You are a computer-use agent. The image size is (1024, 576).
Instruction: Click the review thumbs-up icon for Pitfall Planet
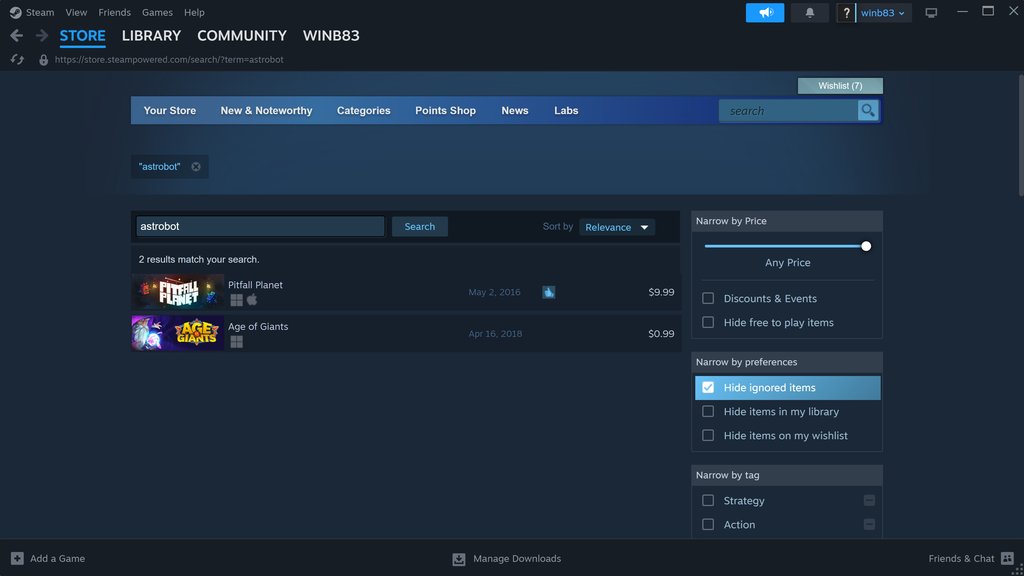tap(549, 292)
